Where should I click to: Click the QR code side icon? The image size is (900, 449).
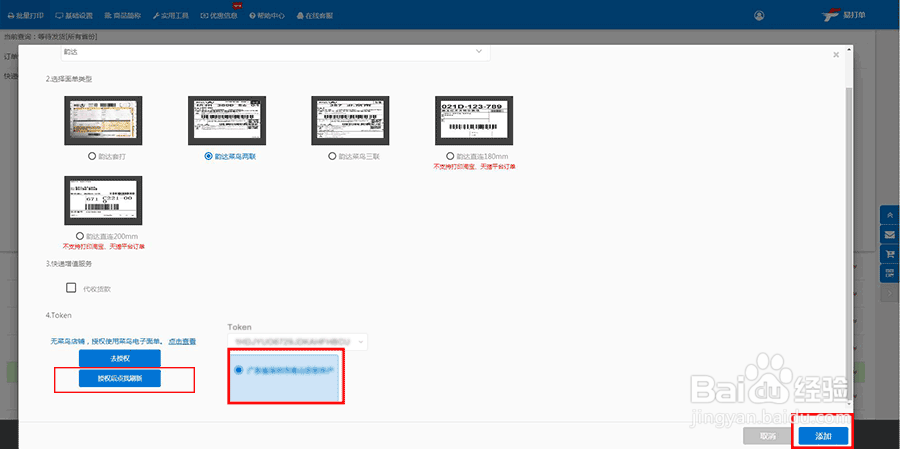point(890,273)
